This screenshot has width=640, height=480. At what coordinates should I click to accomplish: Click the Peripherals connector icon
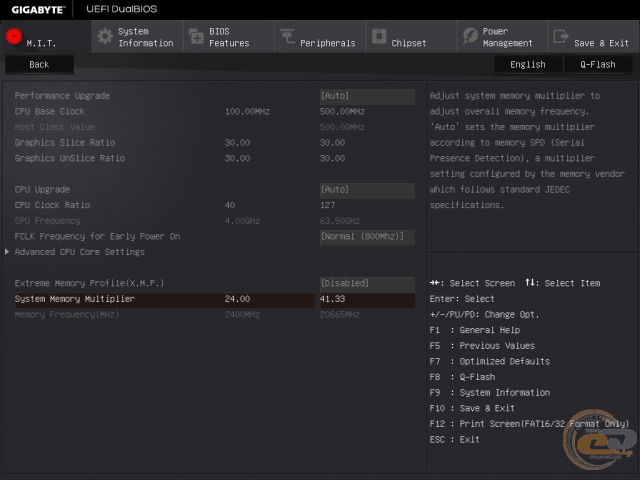287,37
